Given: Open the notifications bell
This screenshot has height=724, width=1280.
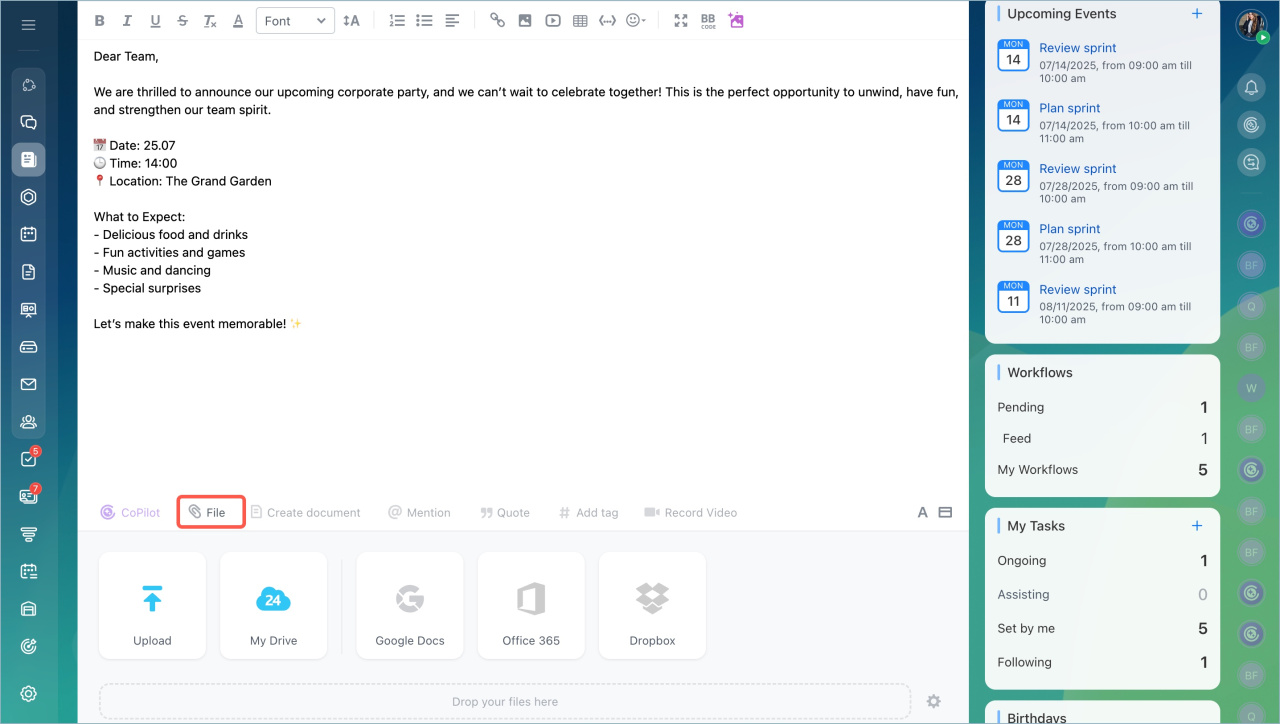Looking at the screenshot, I should coord(1251,88).
